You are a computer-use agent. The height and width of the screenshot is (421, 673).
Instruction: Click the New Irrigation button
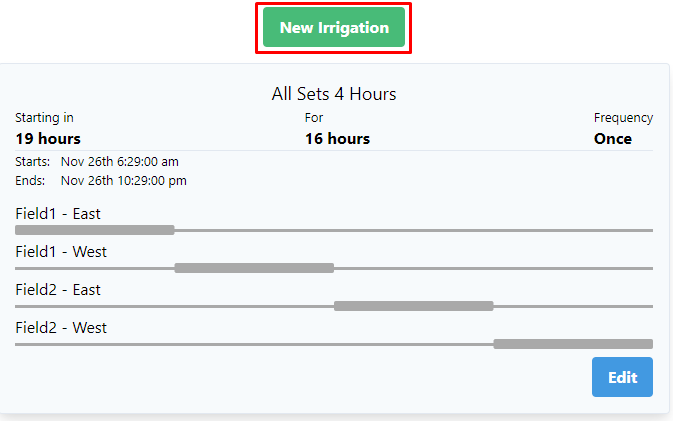334,28
